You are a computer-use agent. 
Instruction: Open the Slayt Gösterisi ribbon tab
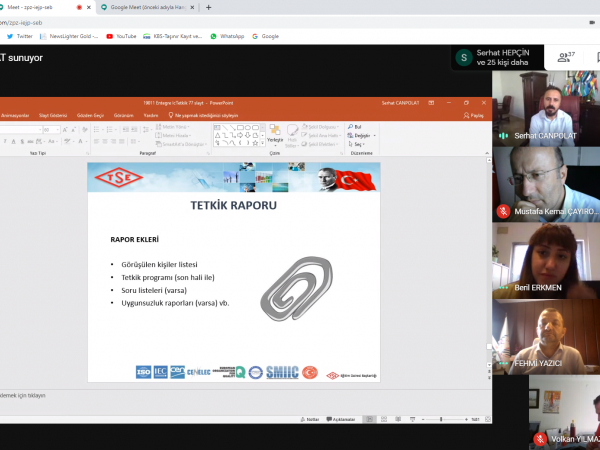[53, 115]
